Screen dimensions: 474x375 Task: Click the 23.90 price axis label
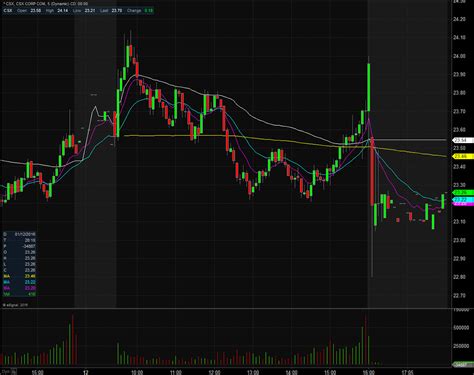tap(459, 74)
